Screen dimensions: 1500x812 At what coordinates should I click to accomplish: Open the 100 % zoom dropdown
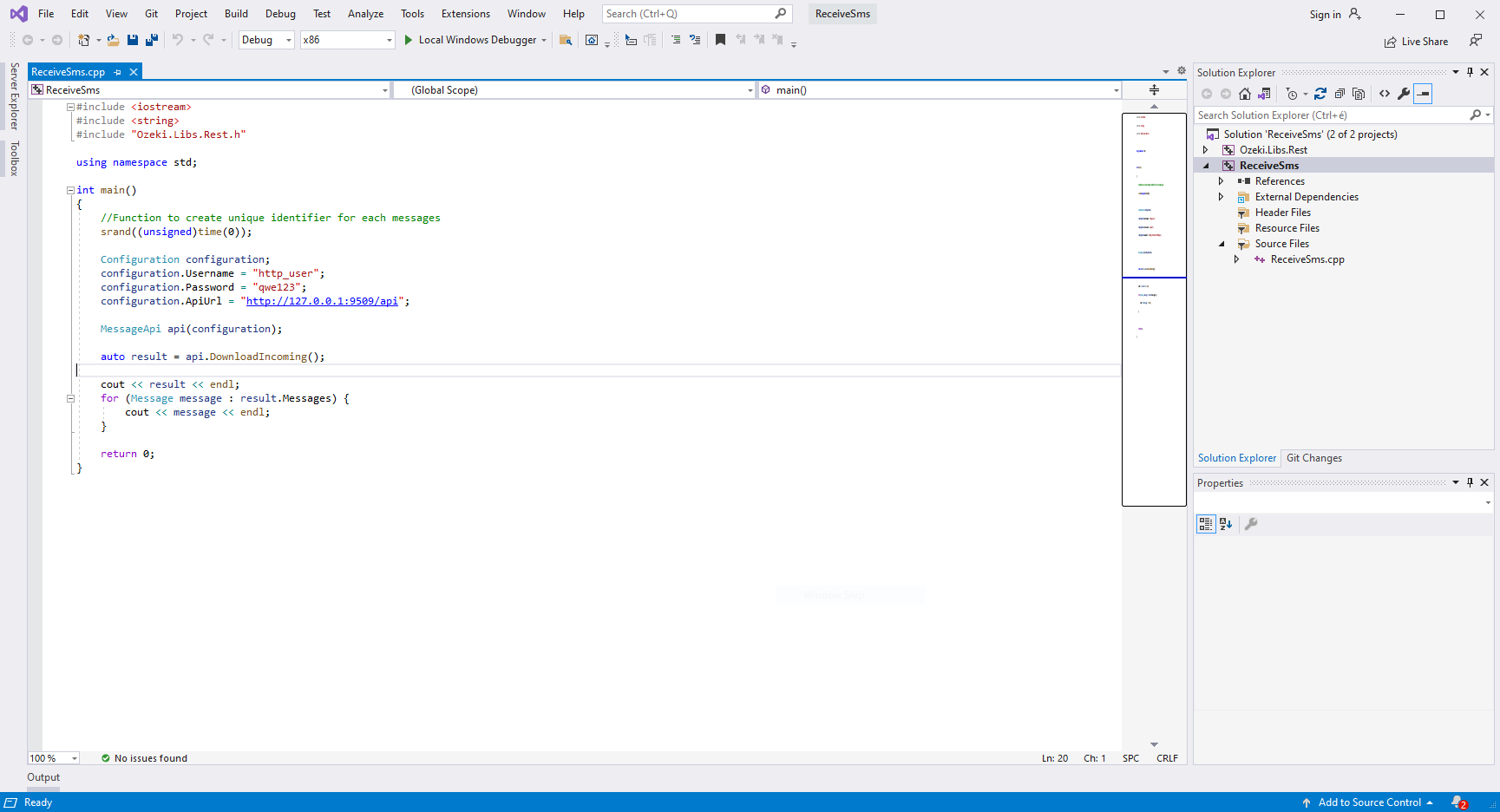(54, 758)
